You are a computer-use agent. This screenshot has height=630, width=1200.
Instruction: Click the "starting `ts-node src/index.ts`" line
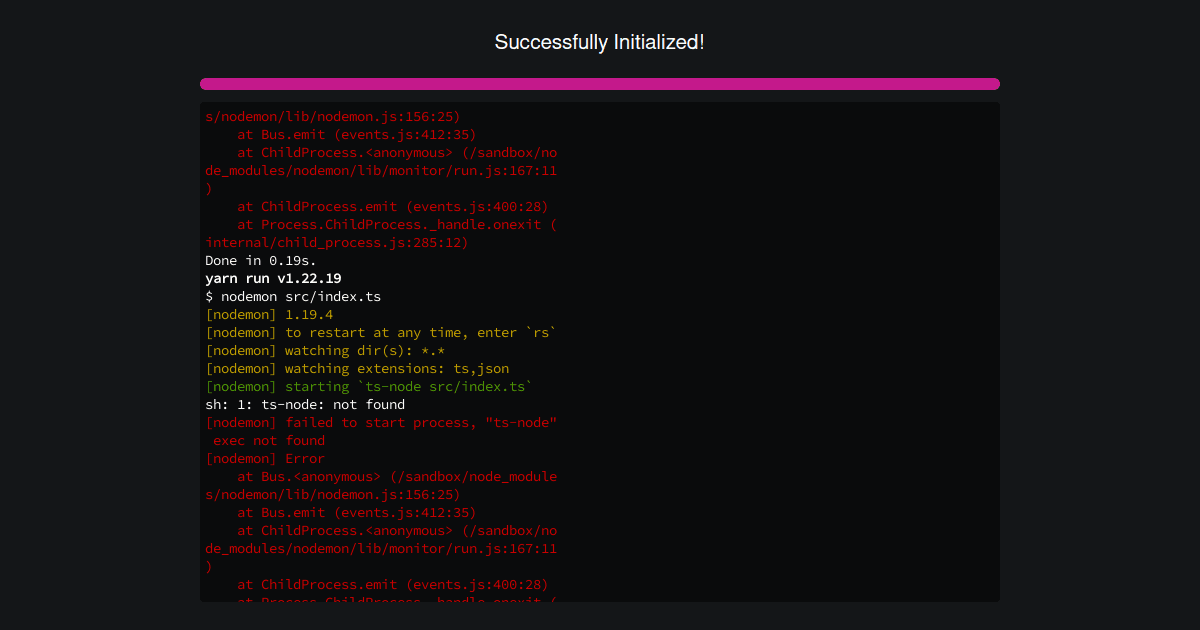(x=367, y=386)
